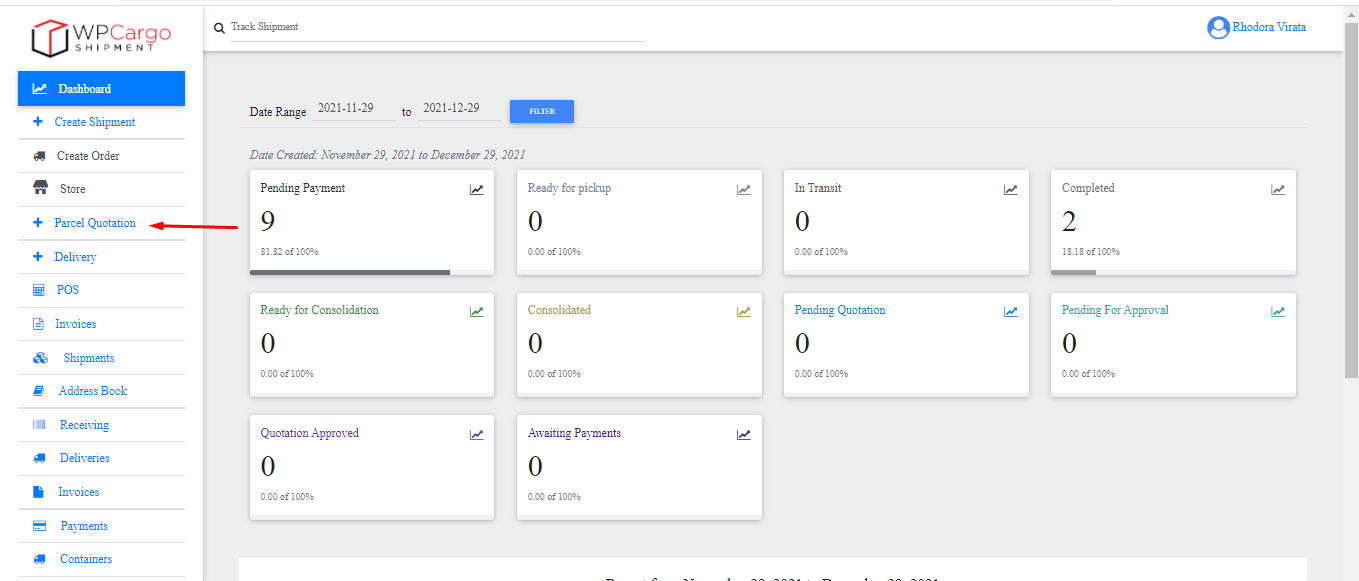This screenshot has width=1359, height=581.
Task: Open Rhodora Virata profile link
Action: pos(1268,27)
